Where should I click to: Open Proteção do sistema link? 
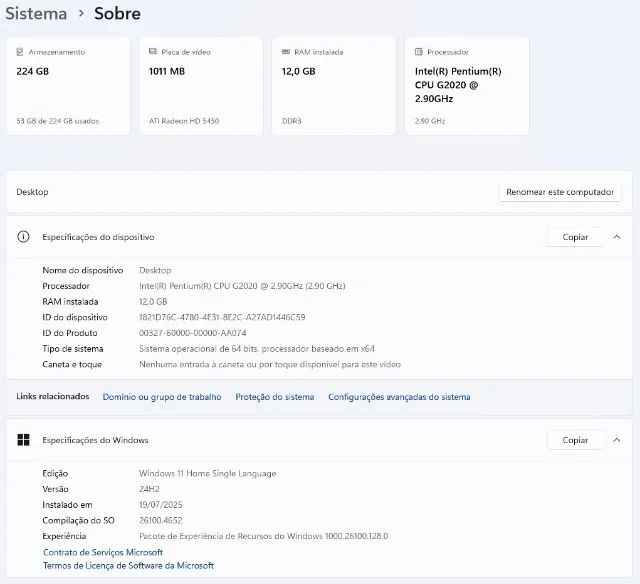click(x=274, y=397)
